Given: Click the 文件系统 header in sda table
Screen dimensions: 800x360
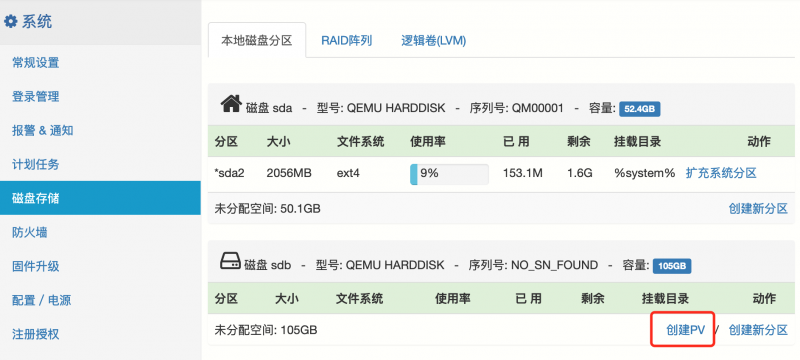Looking at the screenshot, I should pyautogui.click(x=360, y=141).
